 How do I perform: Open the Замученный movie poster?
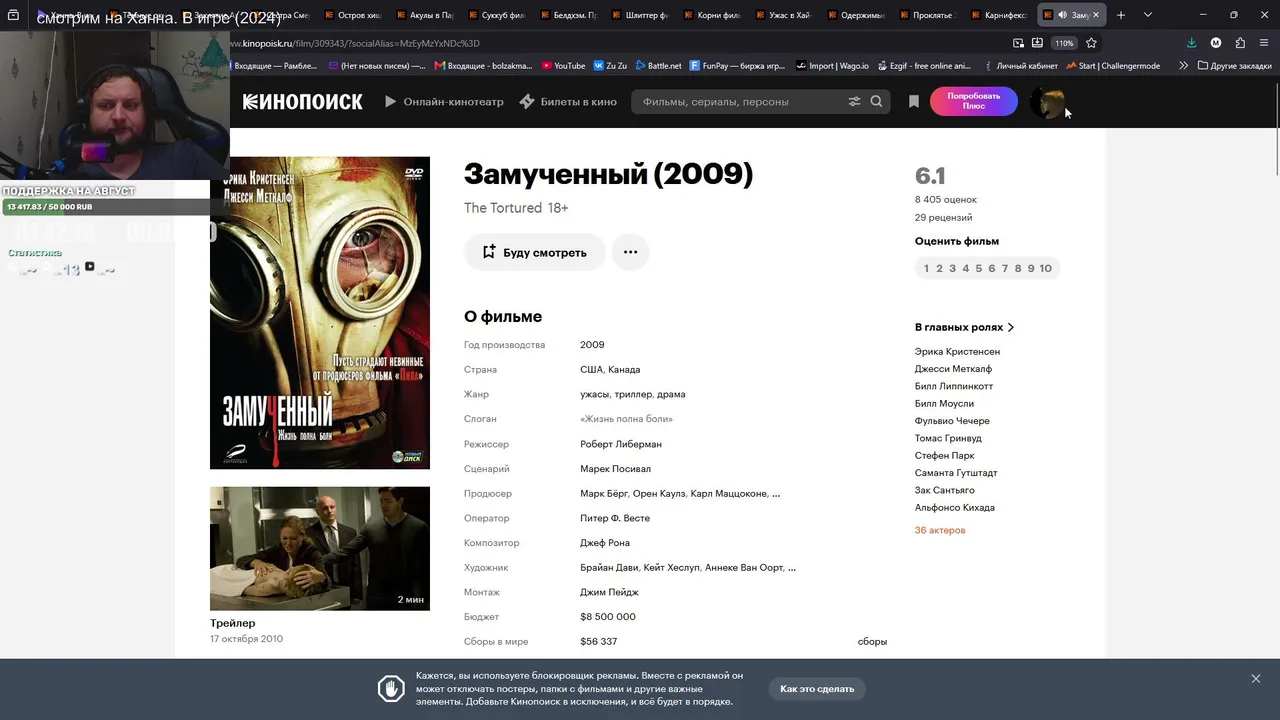[320, 313]
